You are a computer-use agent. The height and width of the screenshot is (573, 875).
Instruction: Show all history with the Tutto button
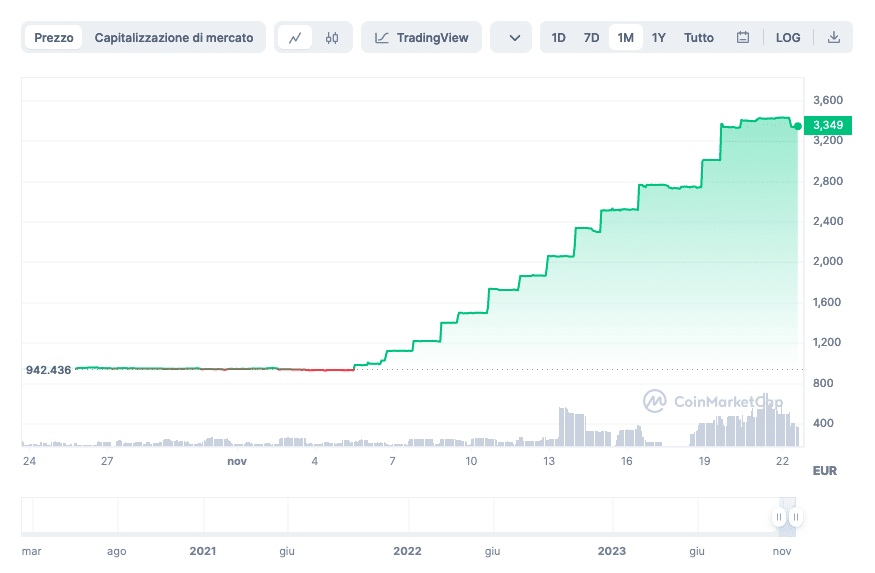click(699, 38)
